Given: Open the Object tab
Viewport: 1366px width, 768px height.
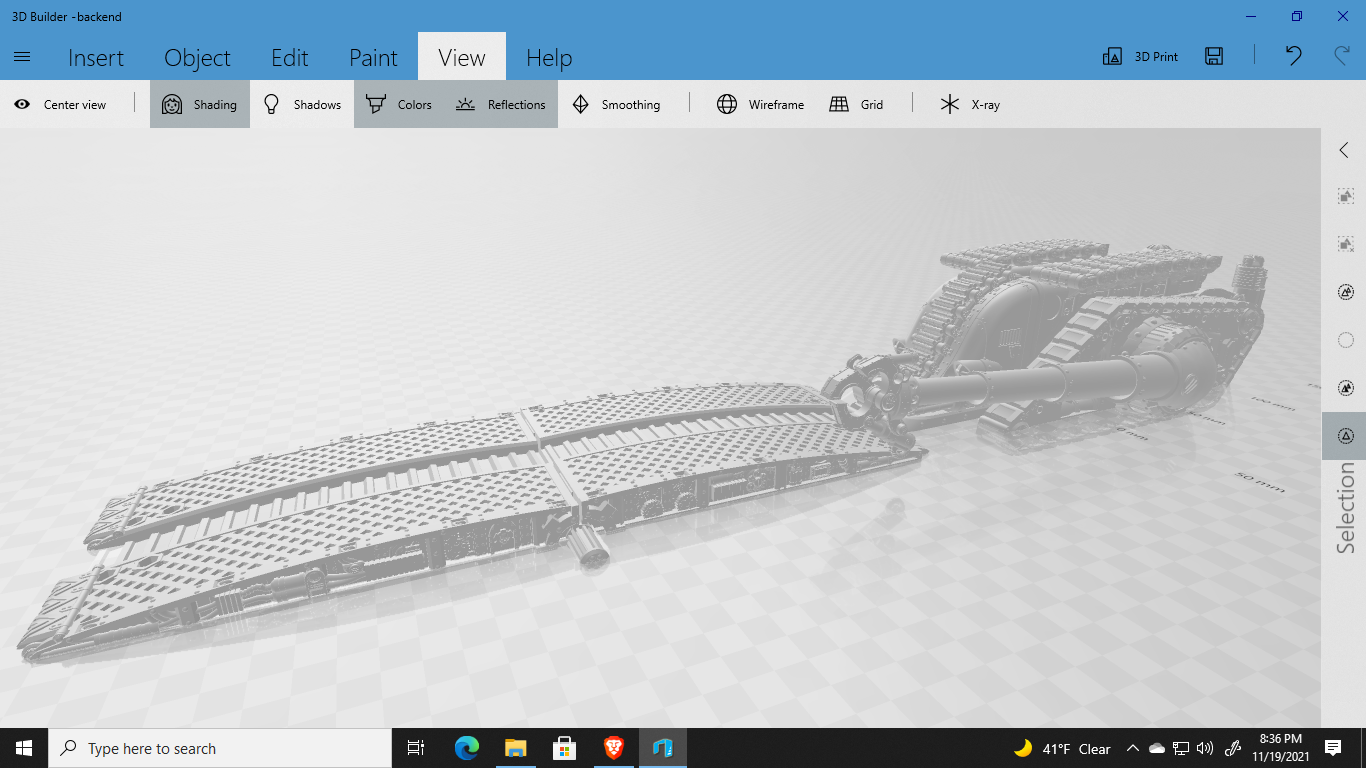Looking at the screenshot, I should 197,57.
